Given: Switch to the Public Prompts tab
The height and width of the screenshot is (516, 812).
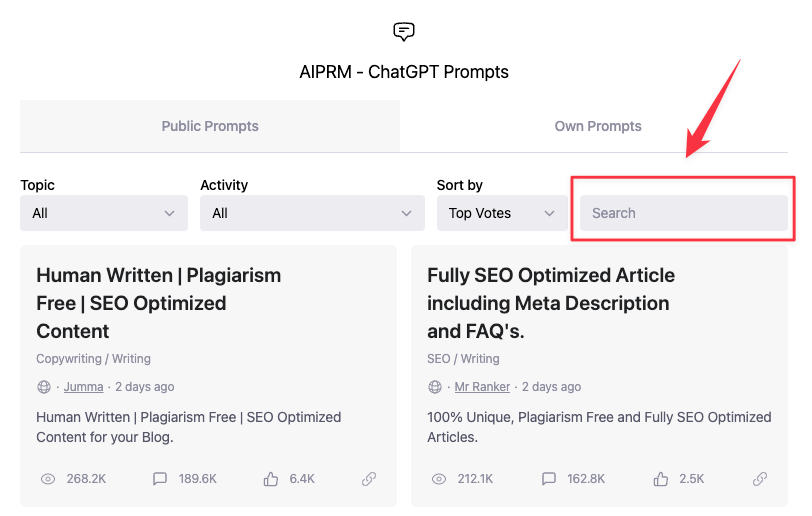Looking at the screenshot, I should (x=210, y=127).
